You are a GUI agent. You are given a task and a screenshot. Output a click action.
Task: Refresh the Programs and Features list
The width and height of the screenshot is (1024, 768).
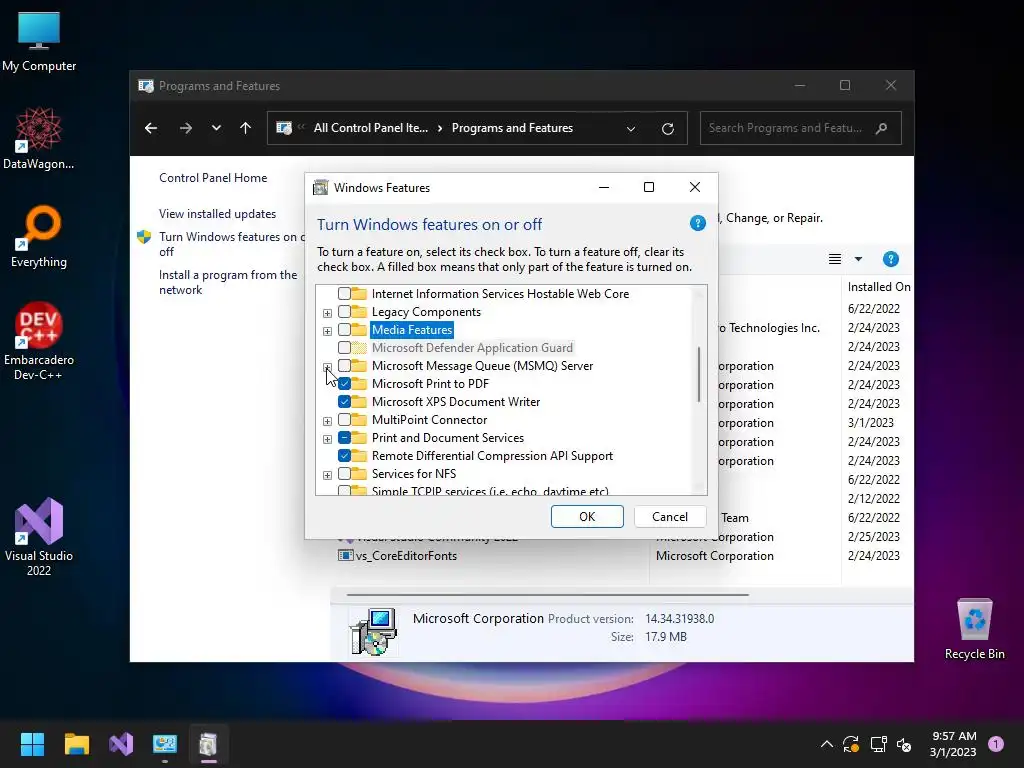tap(667, 129)
